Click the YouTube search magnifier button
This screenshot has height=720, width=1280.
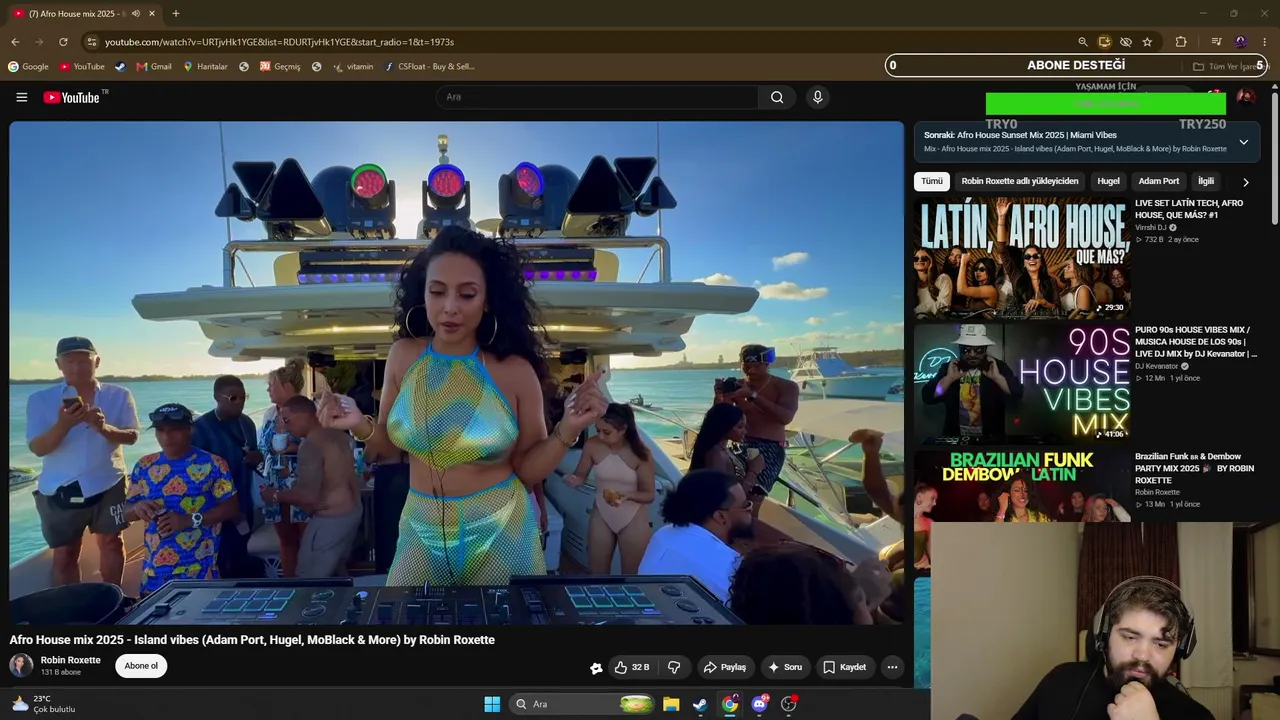click(777, 97)
